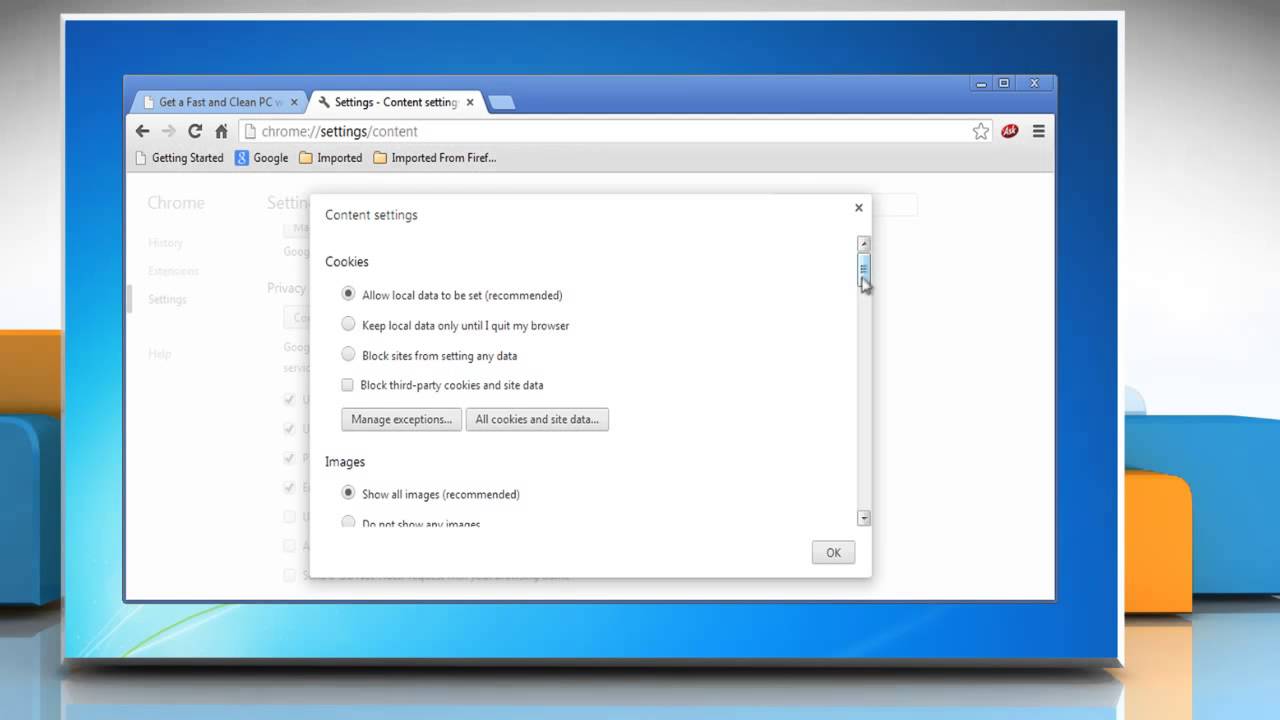Close the Content settings dialog with X
1280x720 pixels.
pos(858,208)
